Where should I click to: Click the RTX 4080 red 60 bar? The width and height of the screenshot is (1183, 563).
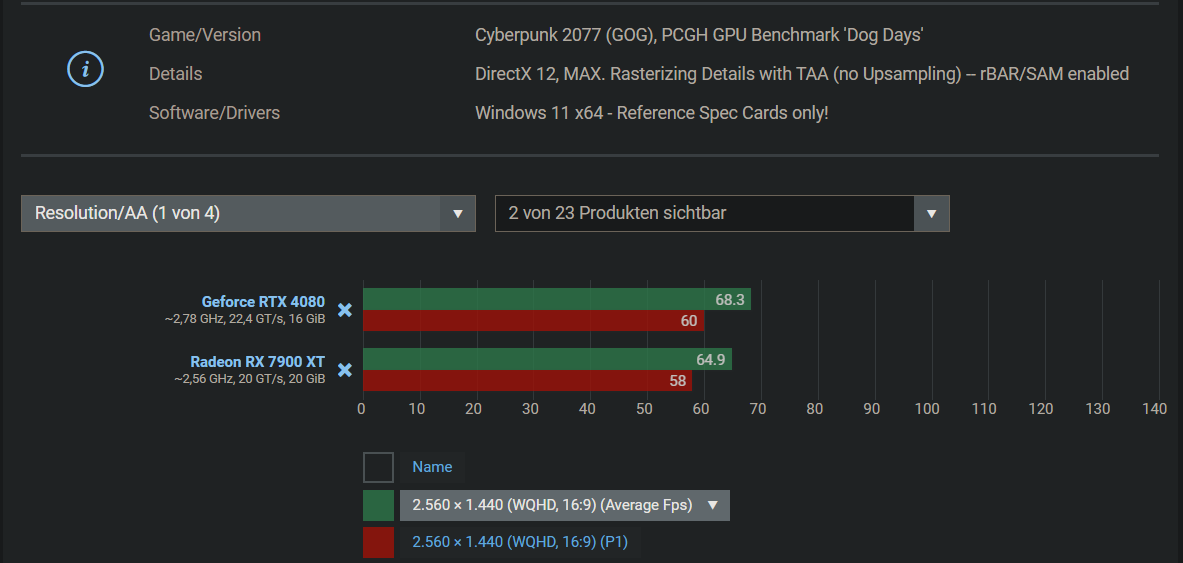533,321
